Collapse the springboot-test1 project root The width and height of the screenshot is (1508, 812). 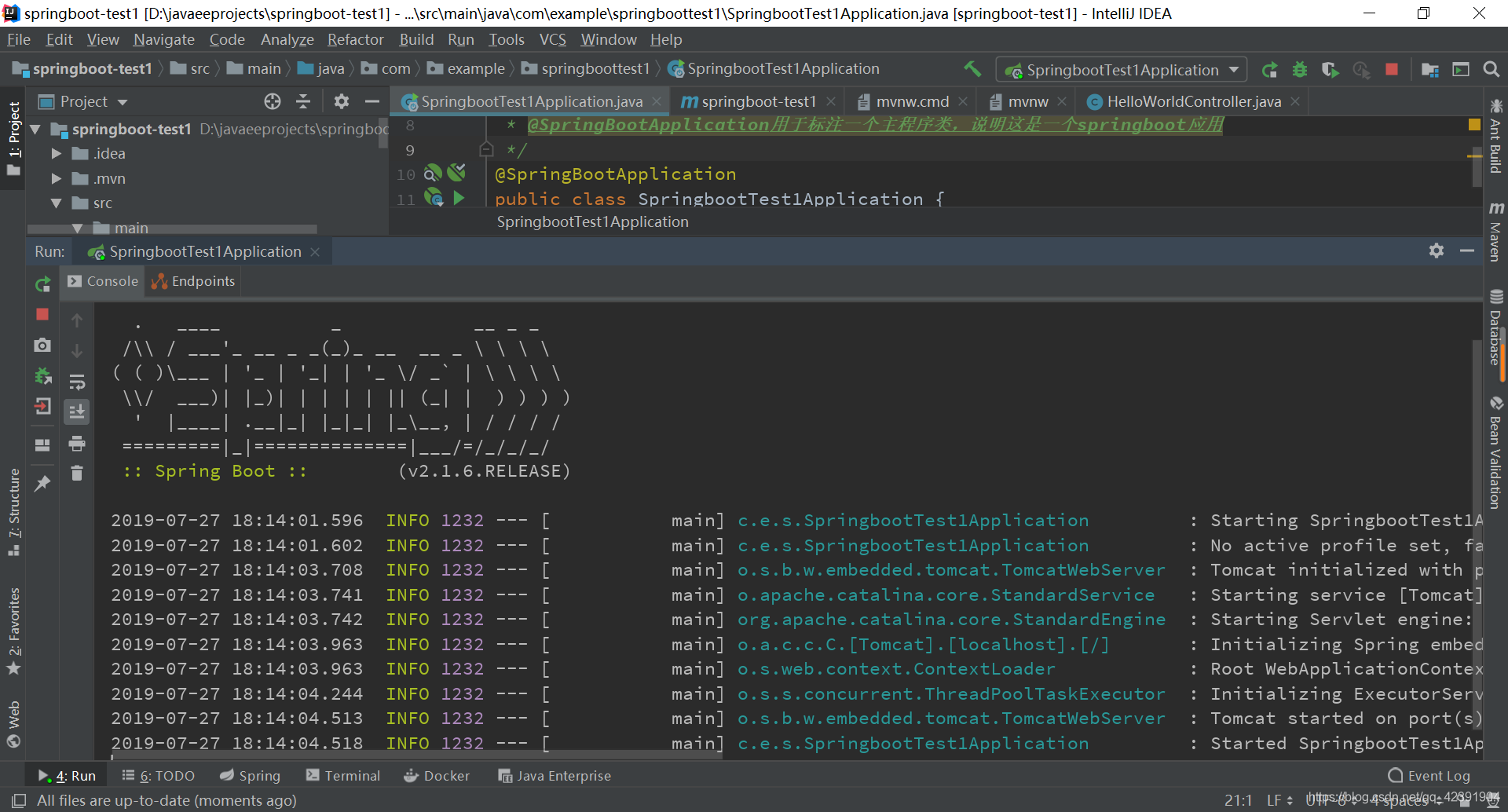(35, 129)
